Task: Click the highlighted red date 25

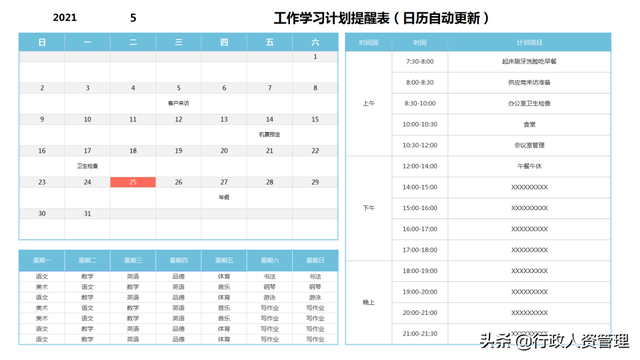Action: click(x=133, y=182)
